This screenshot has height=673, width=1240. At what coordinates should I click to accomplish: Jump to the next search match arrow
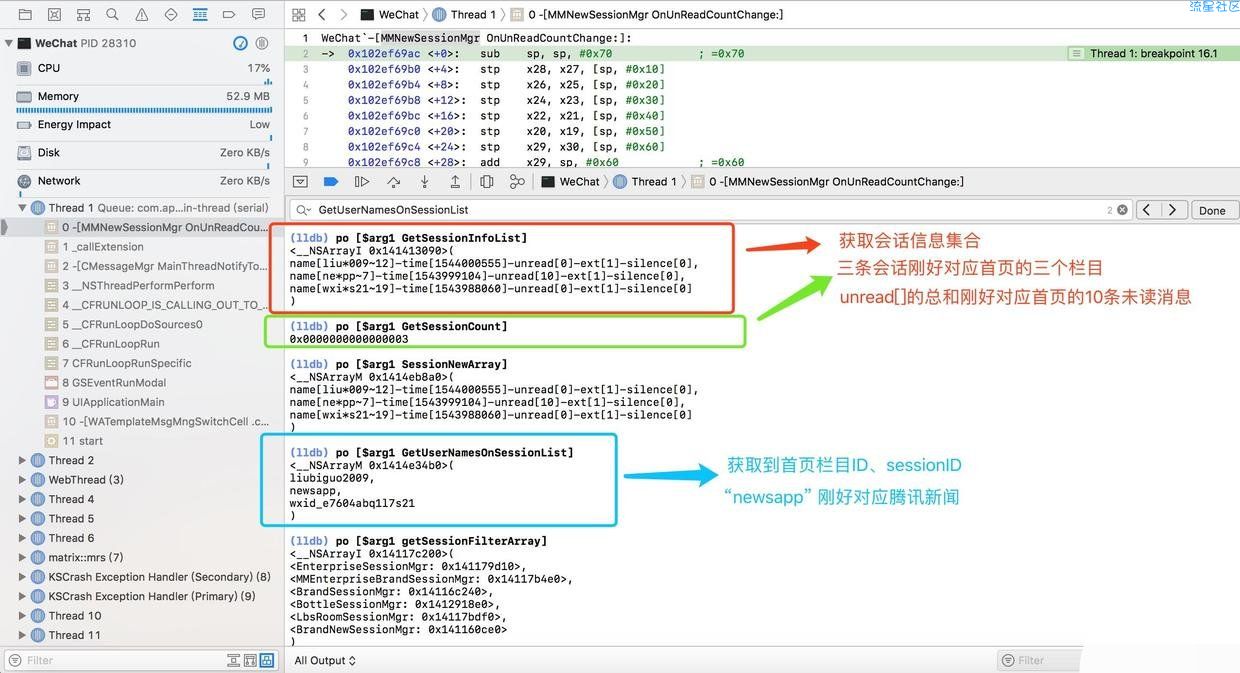coord(1175,210)
